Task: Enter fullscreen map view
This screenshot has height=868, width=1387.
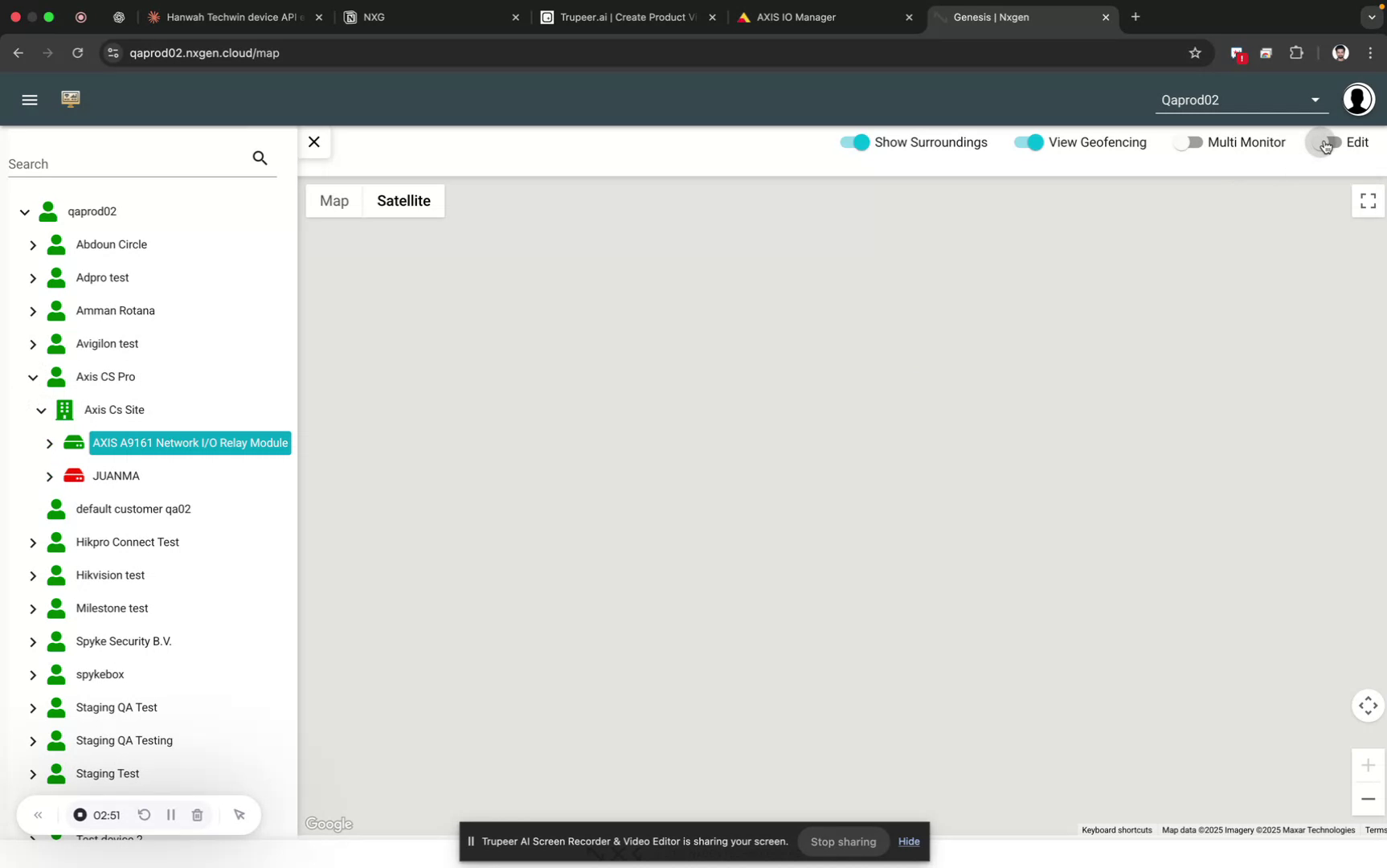Action: [1367, 201]
